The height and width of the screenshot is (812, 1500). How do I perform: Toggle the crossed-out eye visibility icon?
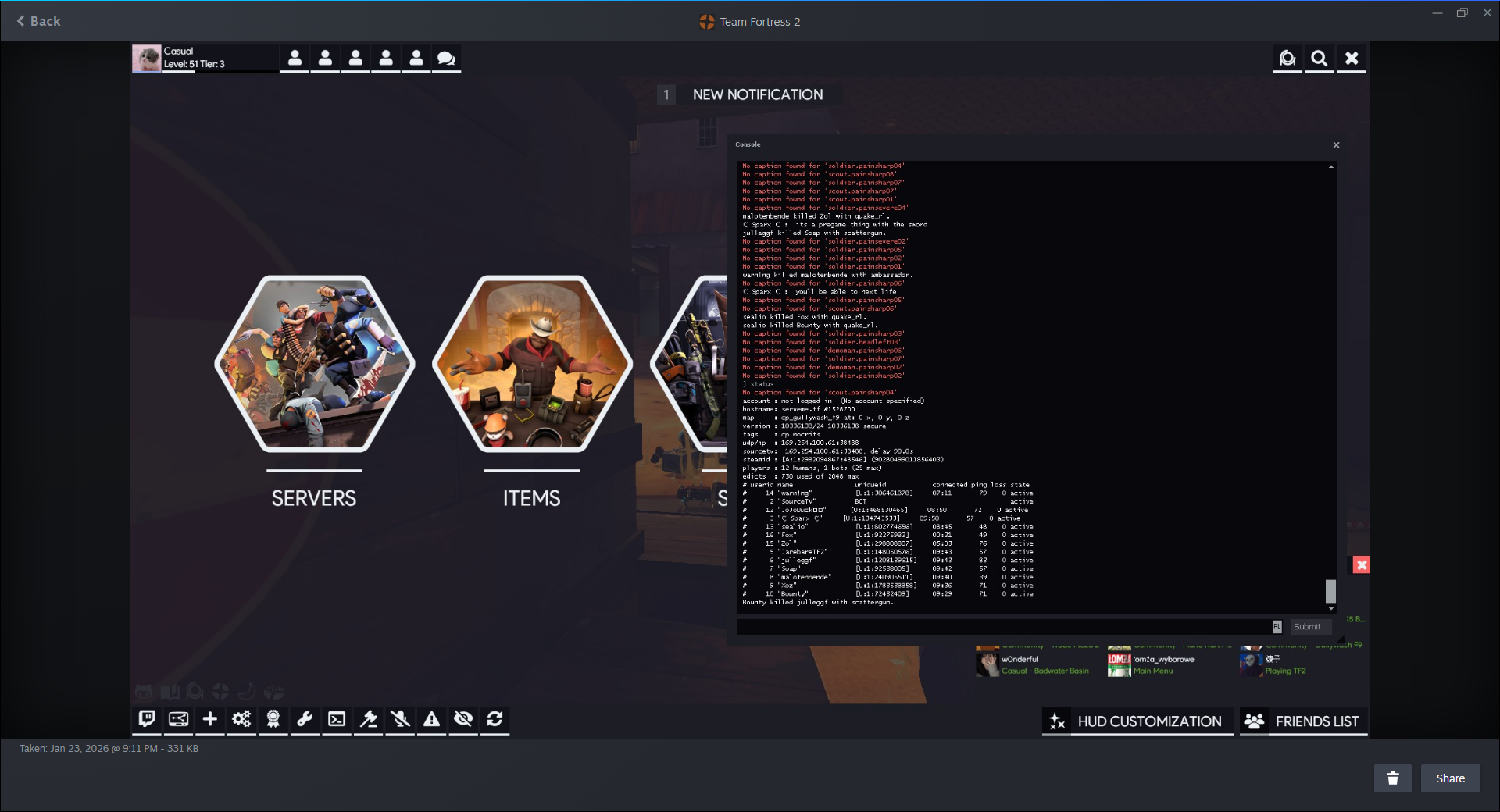pos(463,719)
